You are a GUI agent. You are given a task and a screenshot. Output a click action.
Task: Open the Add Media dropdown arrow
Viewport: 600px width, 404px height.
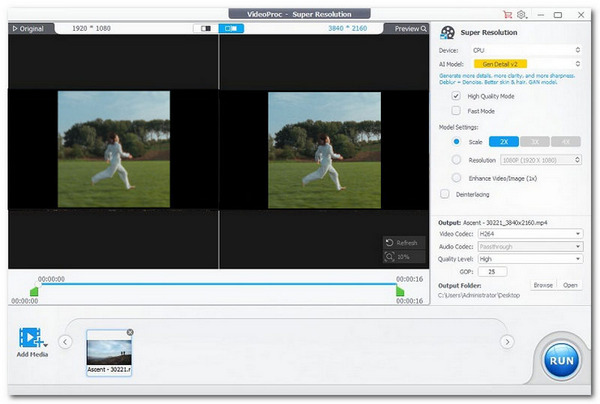[x=46, y=345]
